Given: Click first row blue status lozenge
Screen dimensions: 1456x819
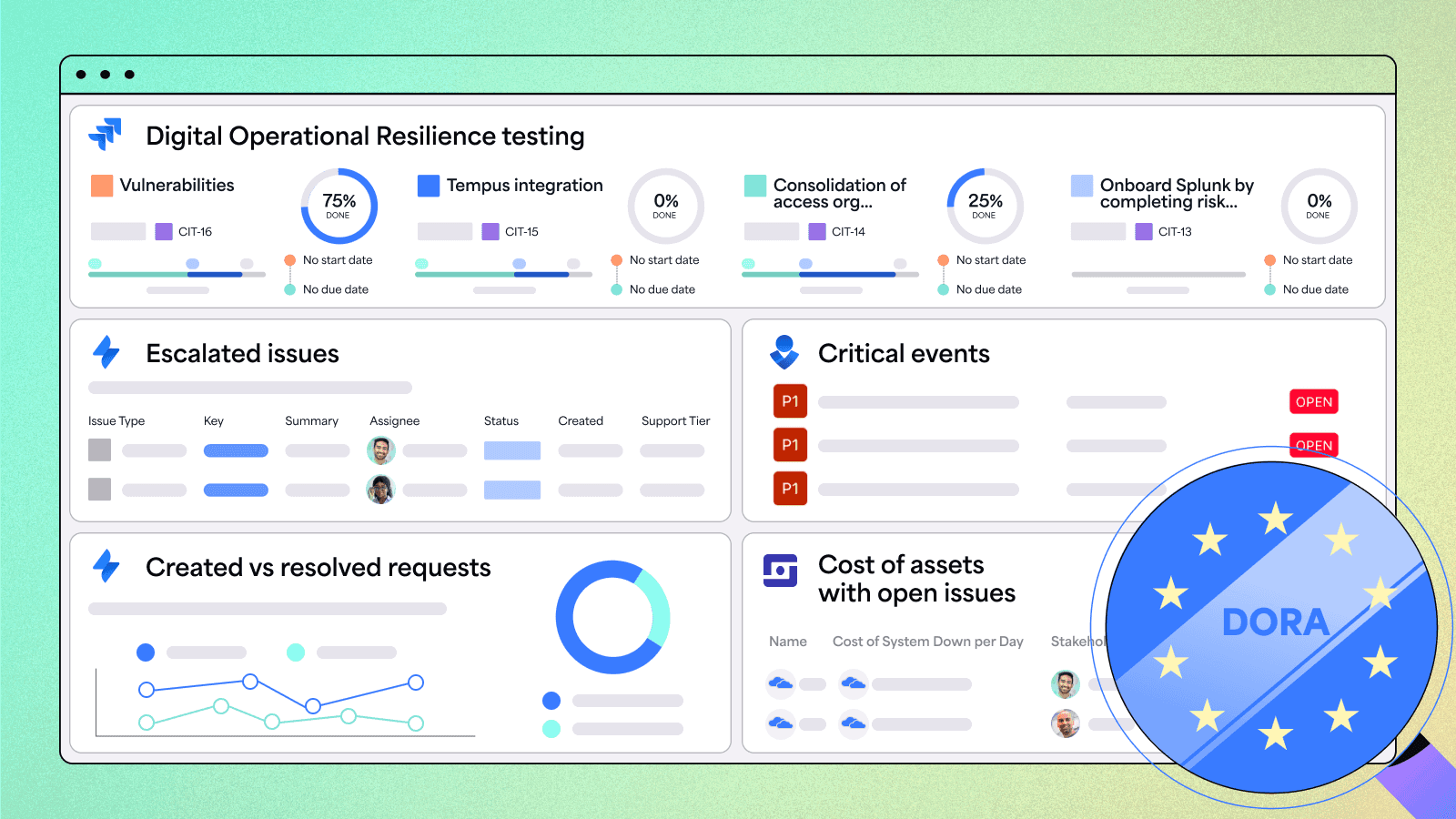Looking at the screenshot, I should click(512, 450).
